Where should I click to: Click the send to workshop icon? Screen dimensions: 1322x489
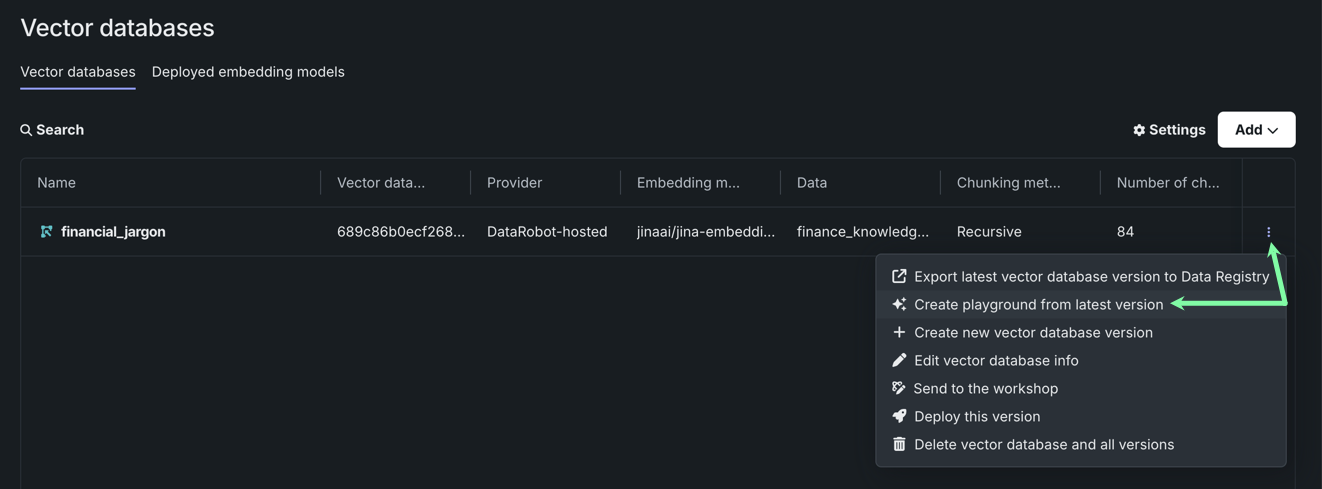[x=899, y=388]
